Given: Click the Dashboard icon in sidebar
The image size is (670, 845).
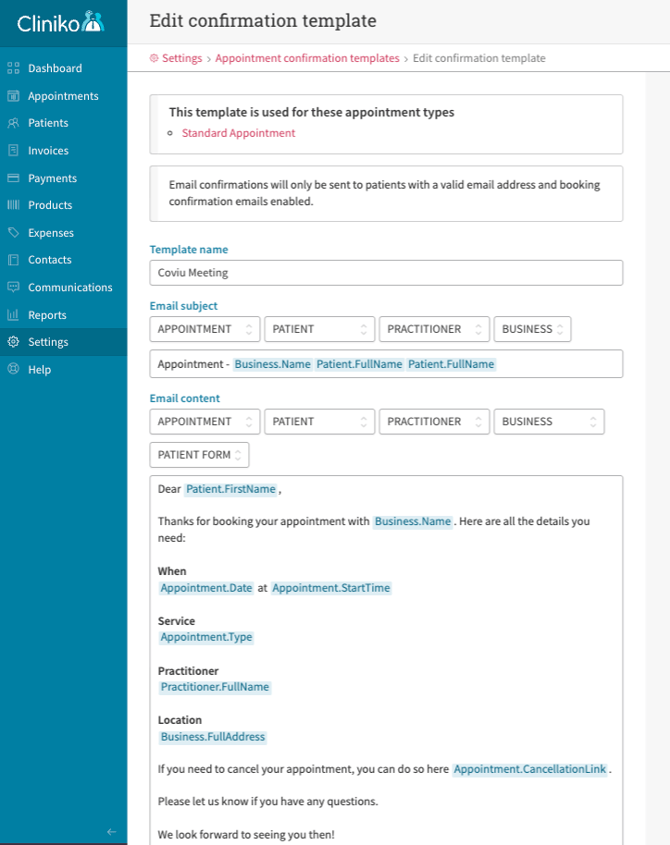Looking at the screenshot, I should 13,69.
